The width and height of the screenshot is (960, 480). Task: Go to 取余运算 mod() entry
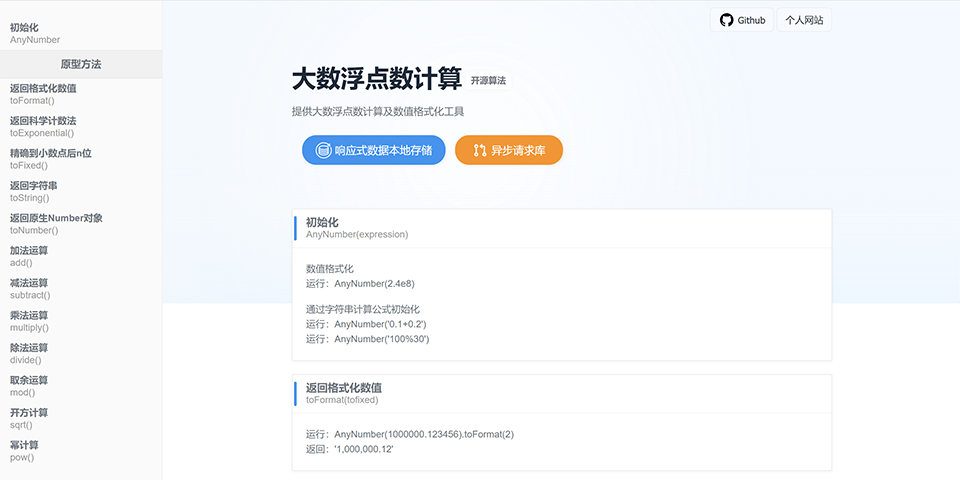[x=29, y=386]
